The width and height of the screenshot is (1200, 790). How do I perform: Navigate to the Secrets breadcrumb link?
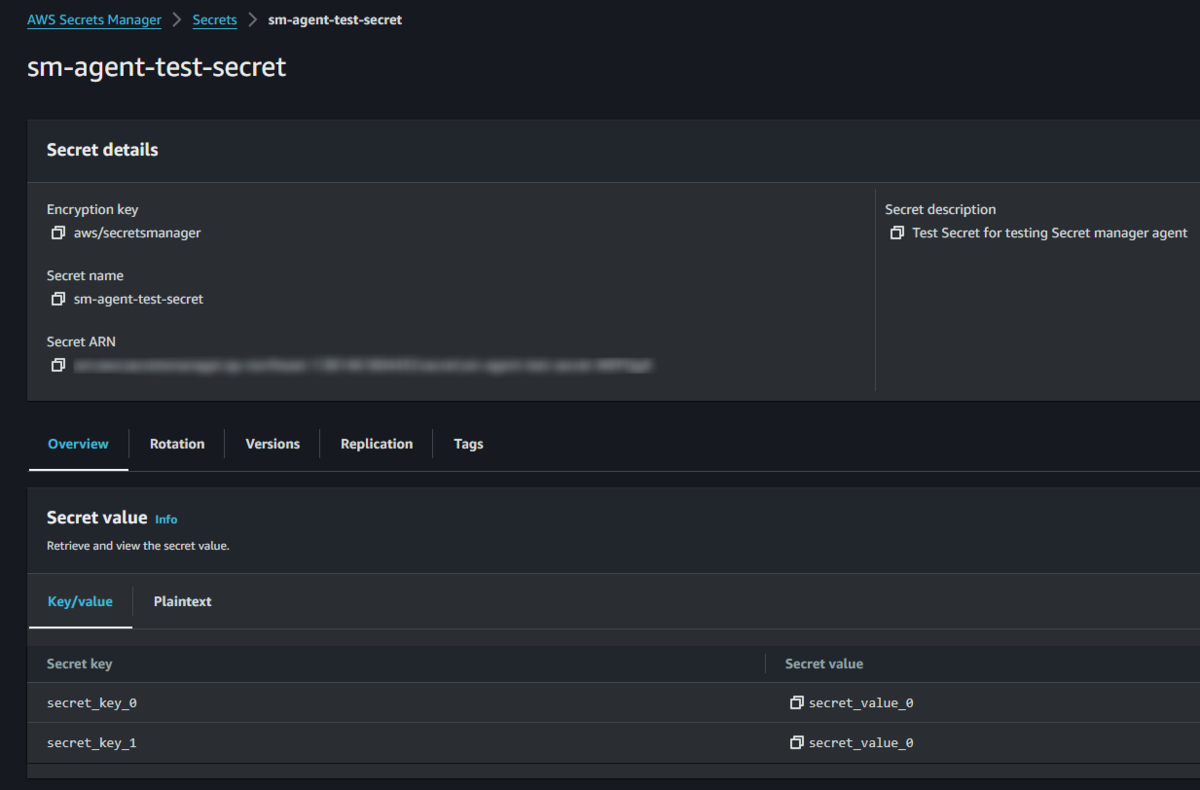(214, 19)
